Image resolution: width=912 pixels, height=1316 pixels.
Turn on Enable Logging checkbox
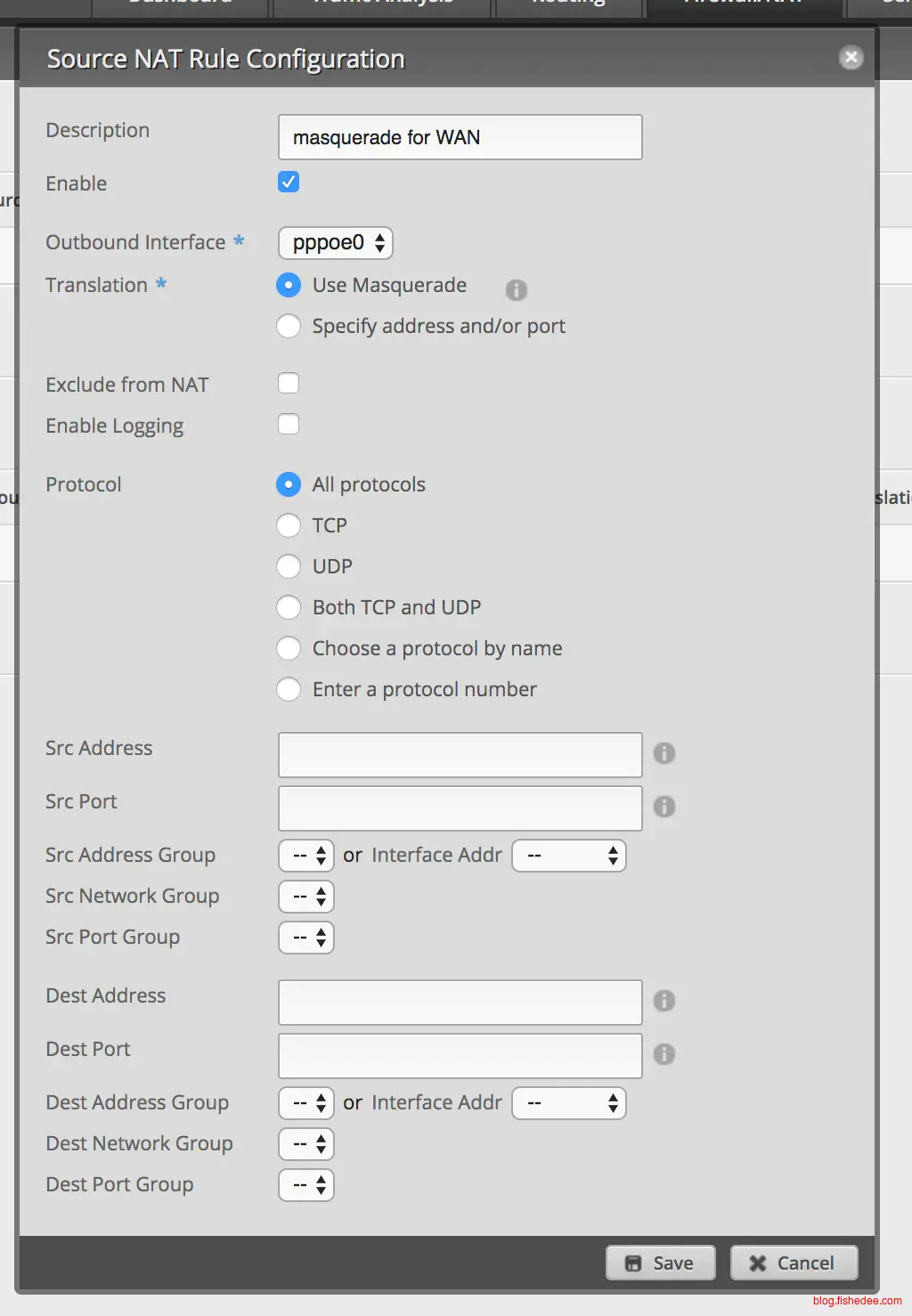coord(289,425)
